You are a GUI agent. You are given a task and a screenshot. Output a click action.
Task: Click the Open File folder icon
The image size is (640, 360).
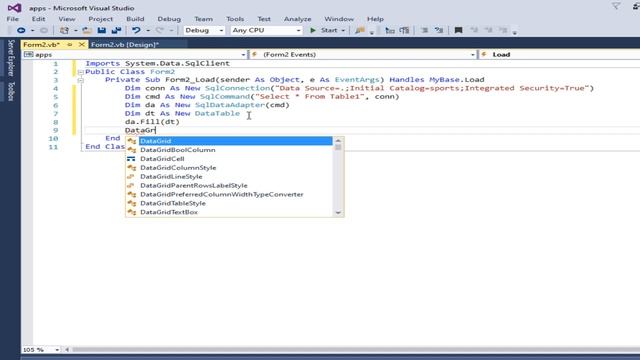(x=87, y=30)
